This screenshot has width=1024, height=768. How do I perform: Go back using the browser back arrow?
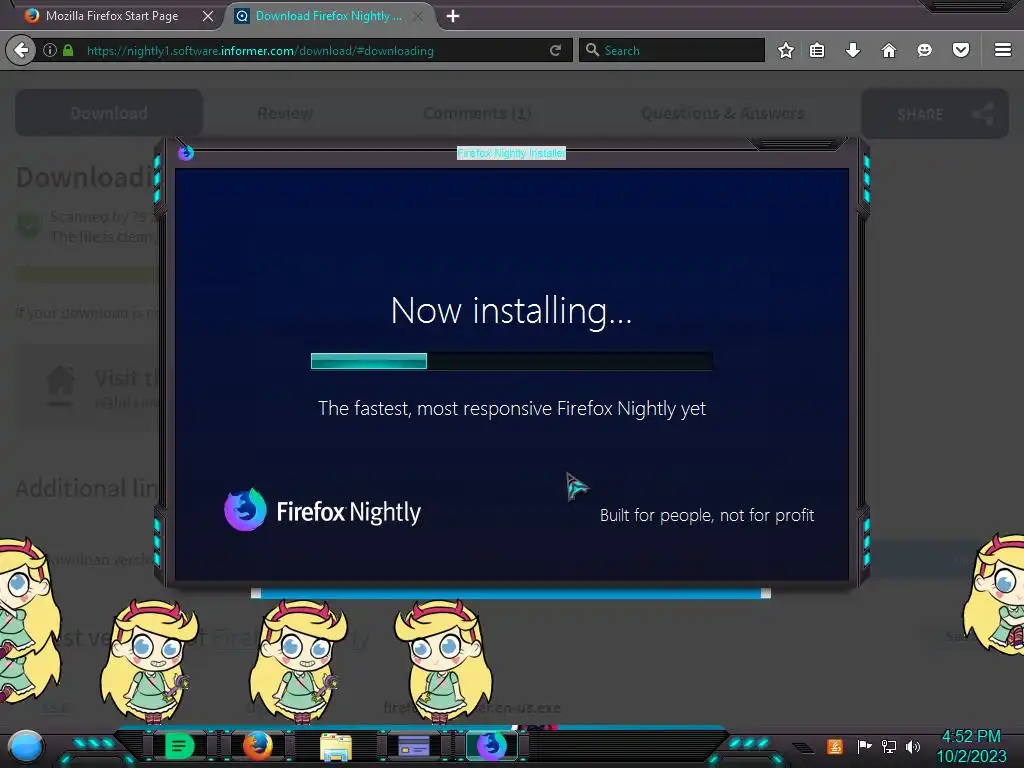click(22, 50)
